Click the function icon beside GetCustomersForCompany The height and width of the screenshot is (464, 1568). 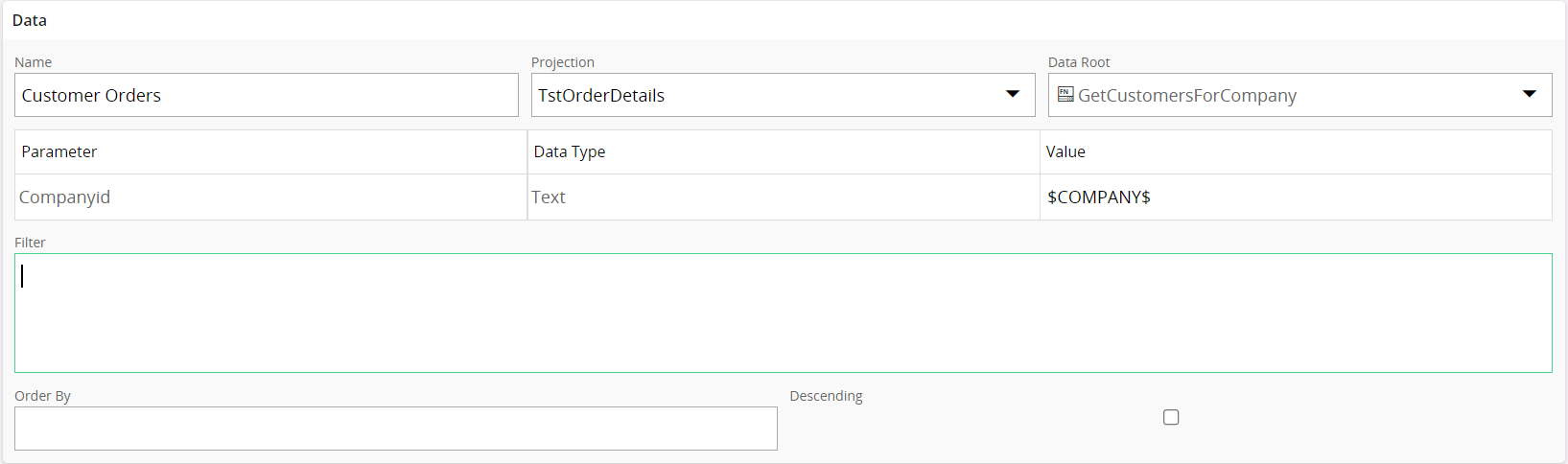pos(1065,95)
